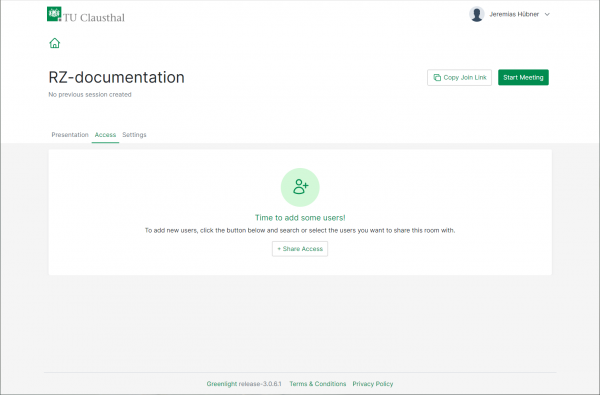Viewport: 600px width, 395px height.
Task: Click the Start Meeting button
Action: [x=523, y=77]
